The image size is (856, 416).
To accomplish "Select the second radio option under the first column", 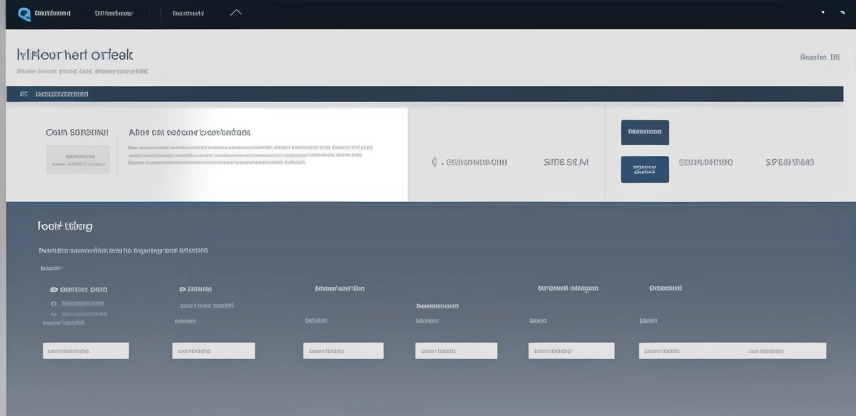I will (54, 302).
